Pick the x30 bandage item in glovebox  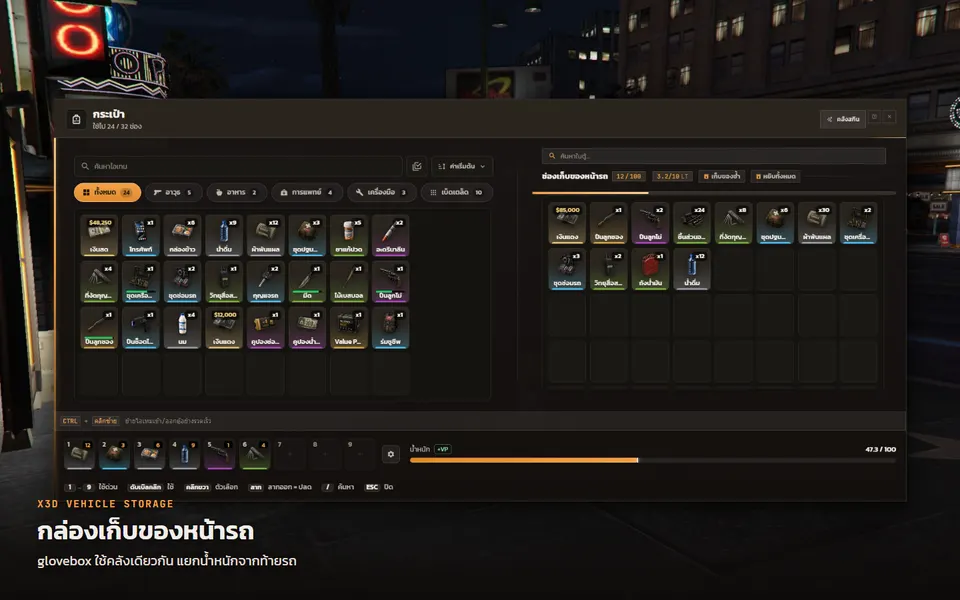(817, 223)
